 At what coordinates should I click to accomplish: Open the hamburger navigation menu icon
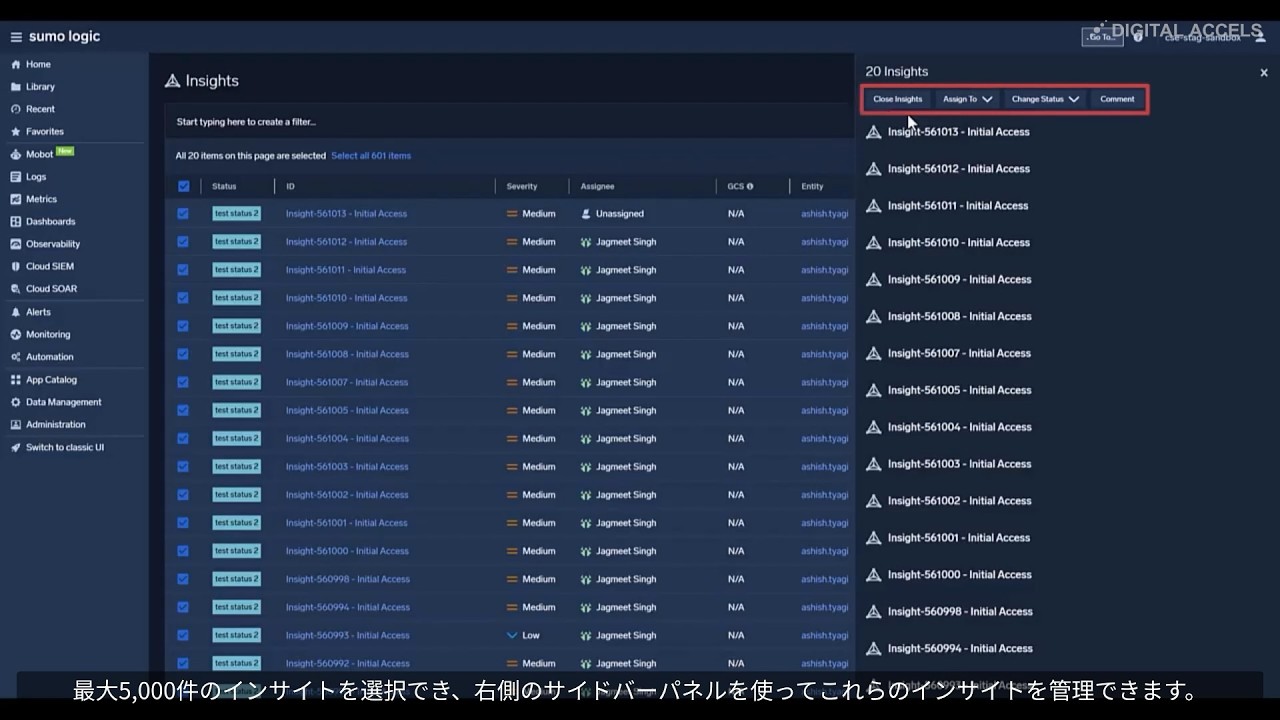(x=16, y=37)
